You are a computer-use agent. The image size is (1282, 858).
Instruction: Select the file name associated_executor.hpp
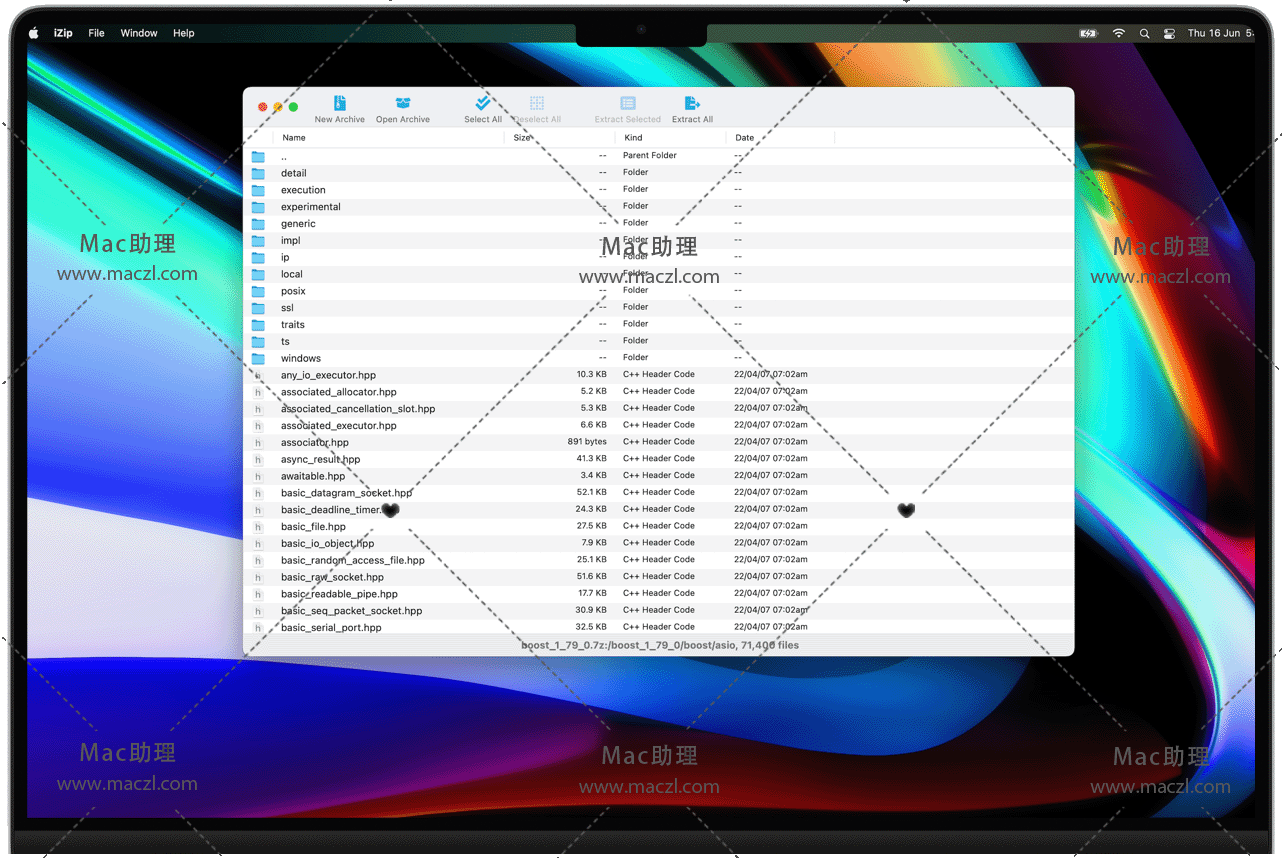[339, 426]
